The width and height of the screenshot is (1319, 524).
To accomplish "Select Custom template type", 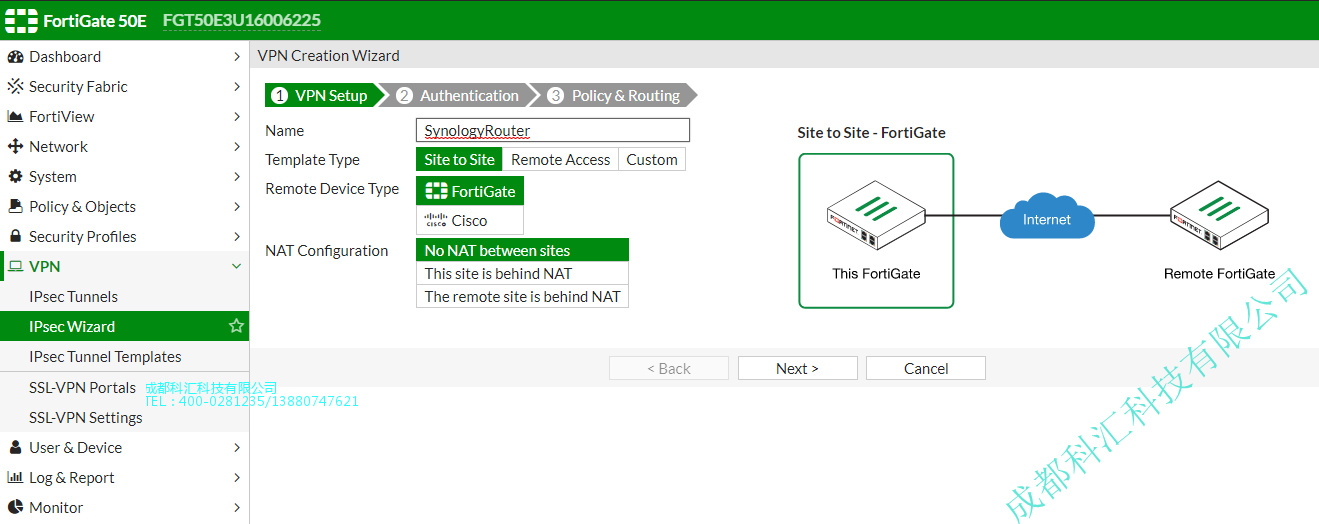I will click(x=652, y=159).
